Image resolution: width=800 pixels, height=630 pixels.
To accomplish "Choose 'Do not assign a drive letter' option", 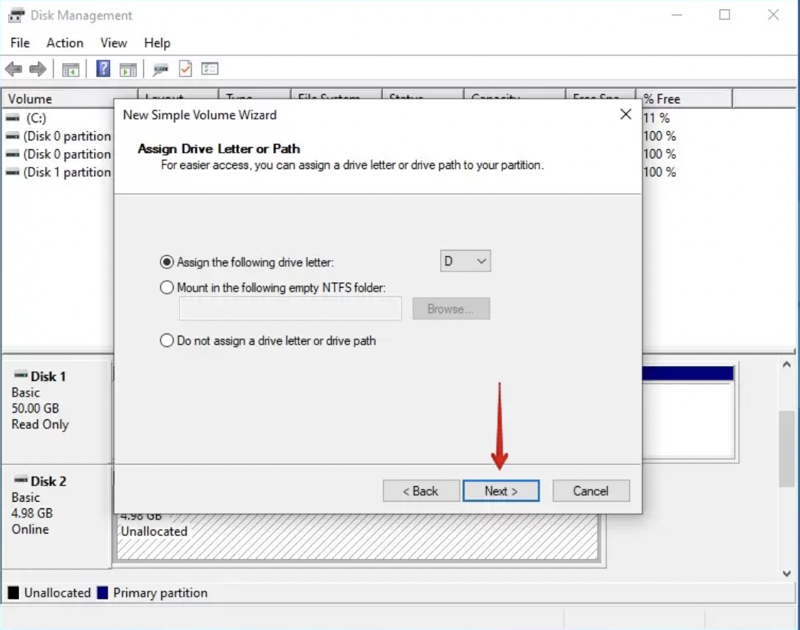I will click(x=167, y=340).
